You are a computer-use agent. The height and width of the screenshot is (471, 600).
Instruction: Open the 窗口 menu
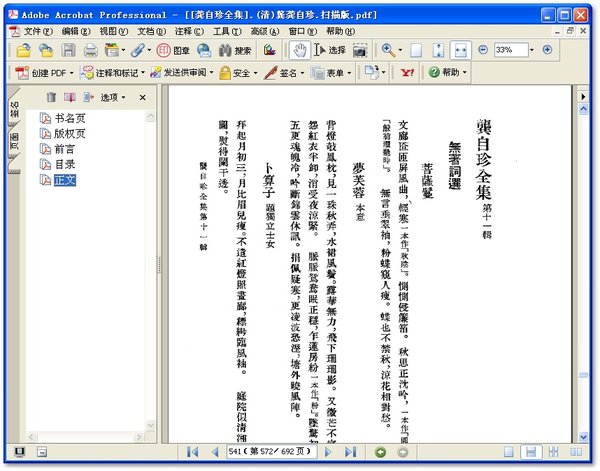click(x=303, y=31)
